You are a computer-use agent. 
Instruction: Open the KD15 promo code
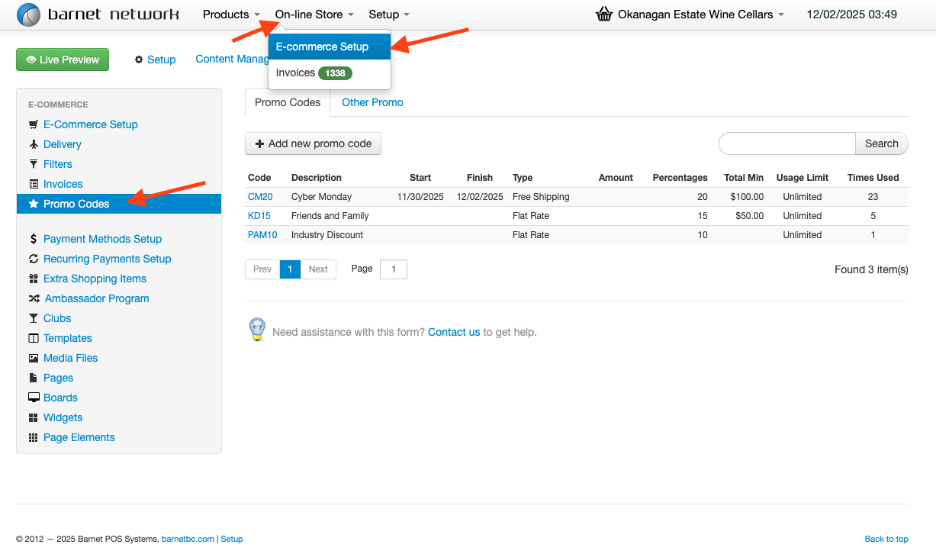pos(259,216)
